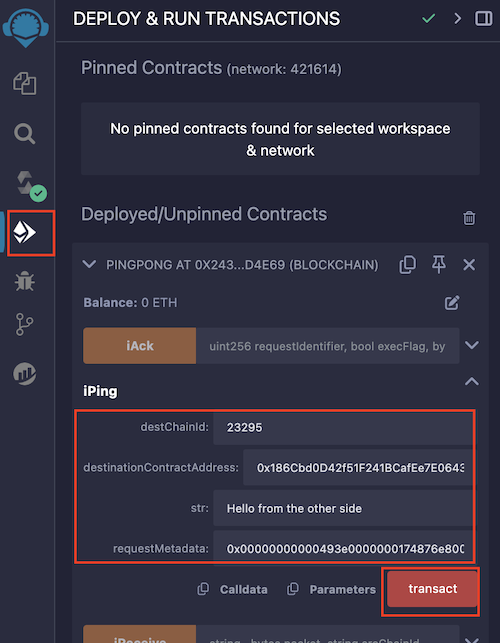Pin the PINGPONG contract

pyautogui.click(x=438, y=264)
